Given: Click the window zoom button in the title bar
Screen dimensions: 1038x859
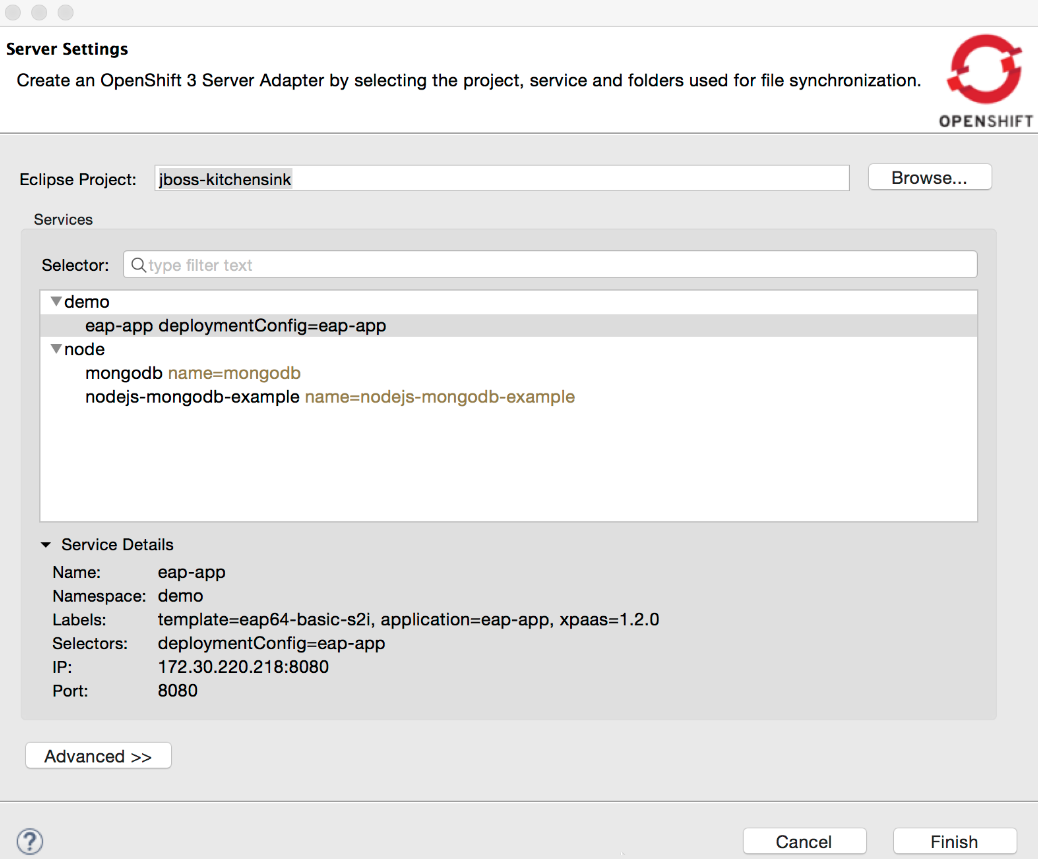Looking at the screenshot, I should pyautogui.click(x=65, y=13).
